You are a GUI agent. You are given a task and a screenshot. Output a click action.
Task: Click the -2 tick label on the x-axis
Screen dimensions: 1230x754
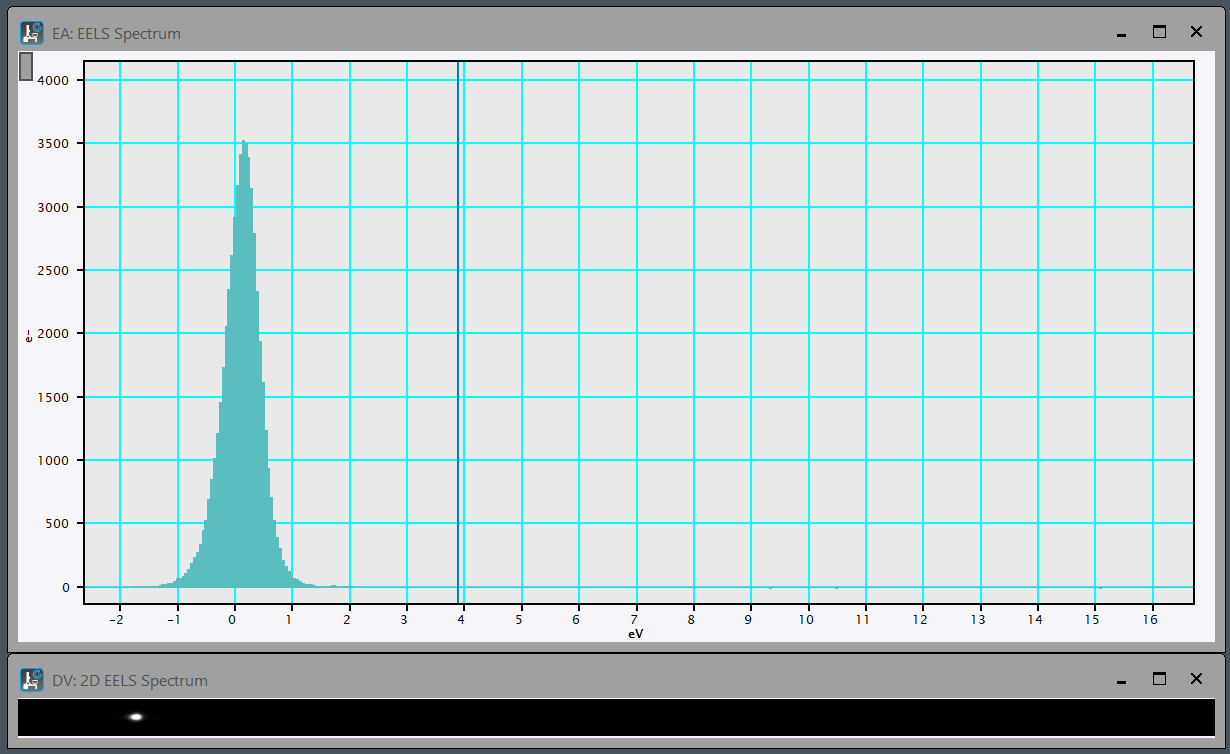point(116,620)
